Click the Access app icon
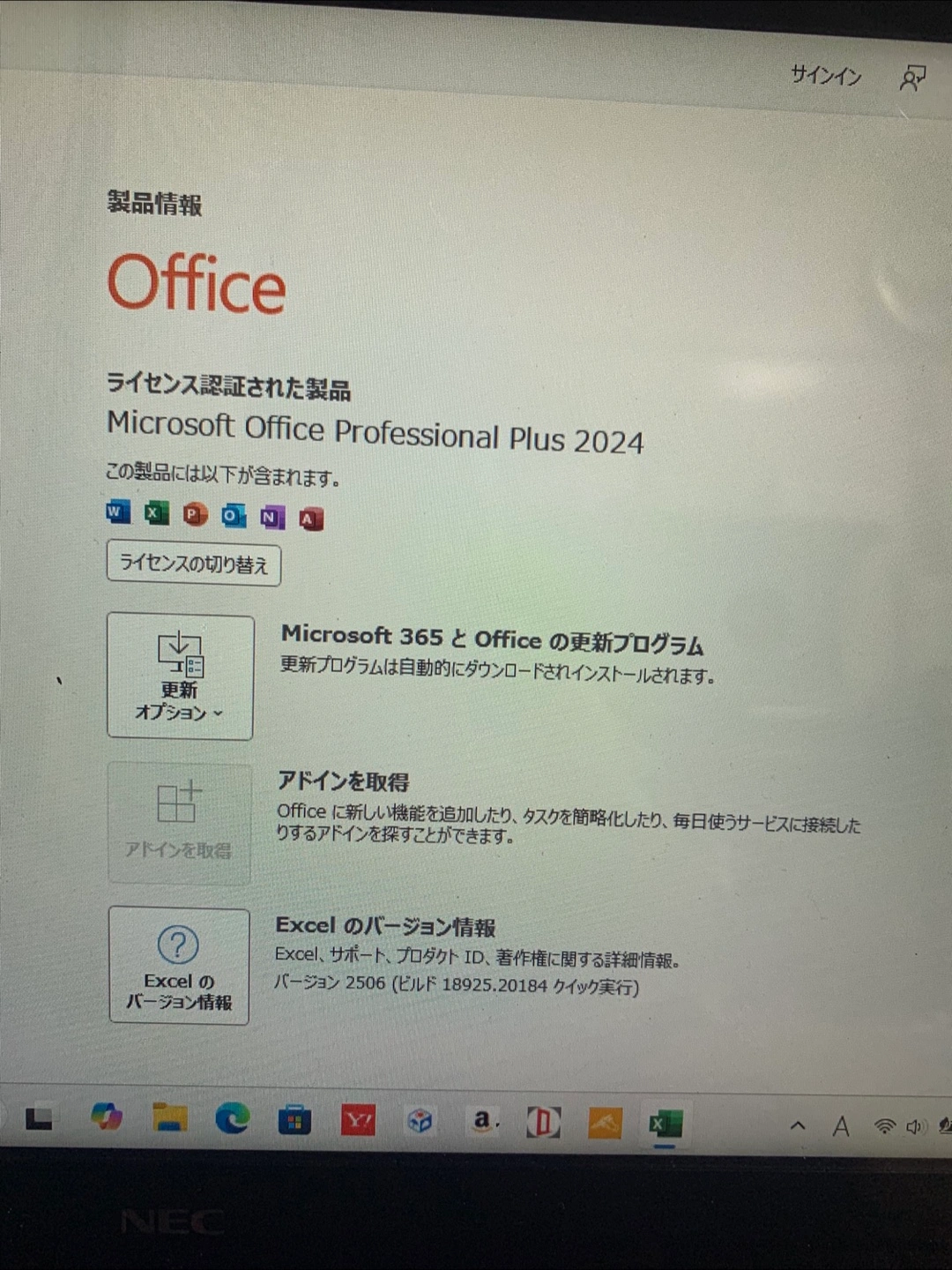952x1270 pixels. 310,519
